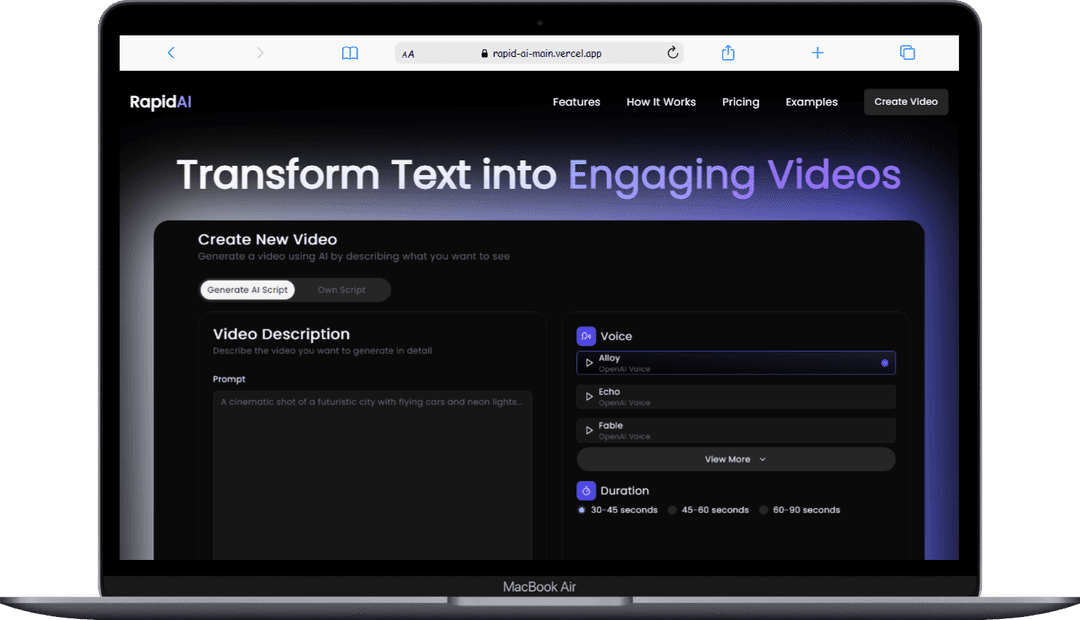The width and height of the screenshot is (1080, 620).
Task: Select the Generate AI Script tab
Action: [247, 290]
